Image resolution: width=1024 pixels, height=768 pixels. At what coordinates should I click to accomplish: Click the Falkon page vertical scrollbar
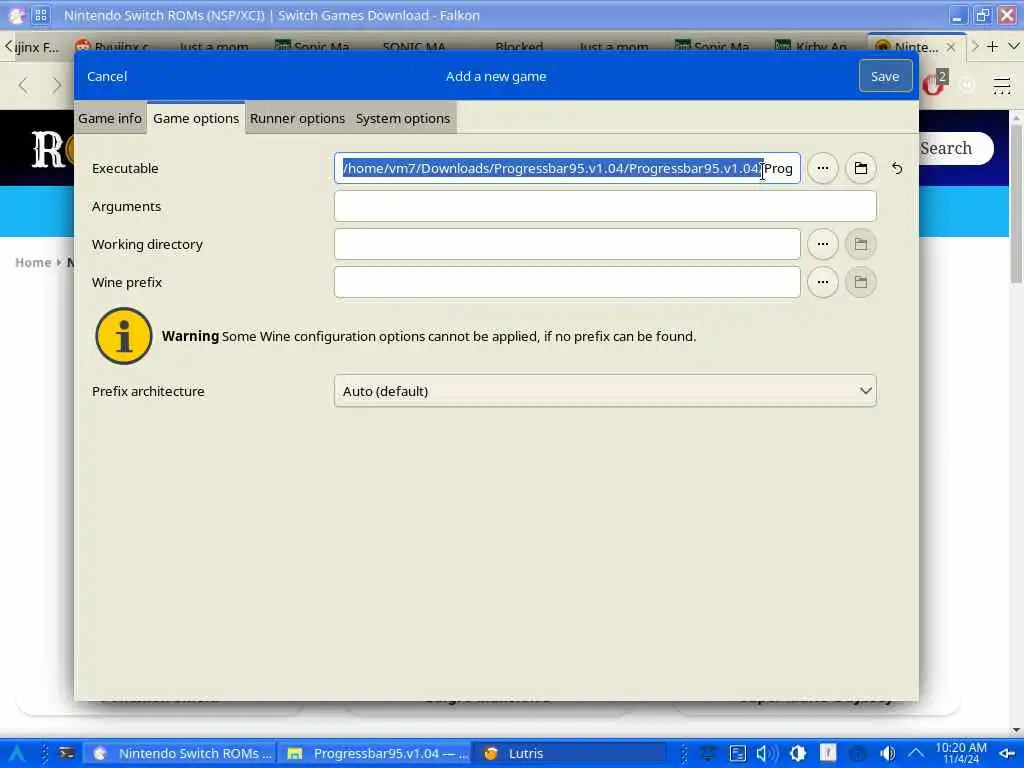[x=1016, y=202]
